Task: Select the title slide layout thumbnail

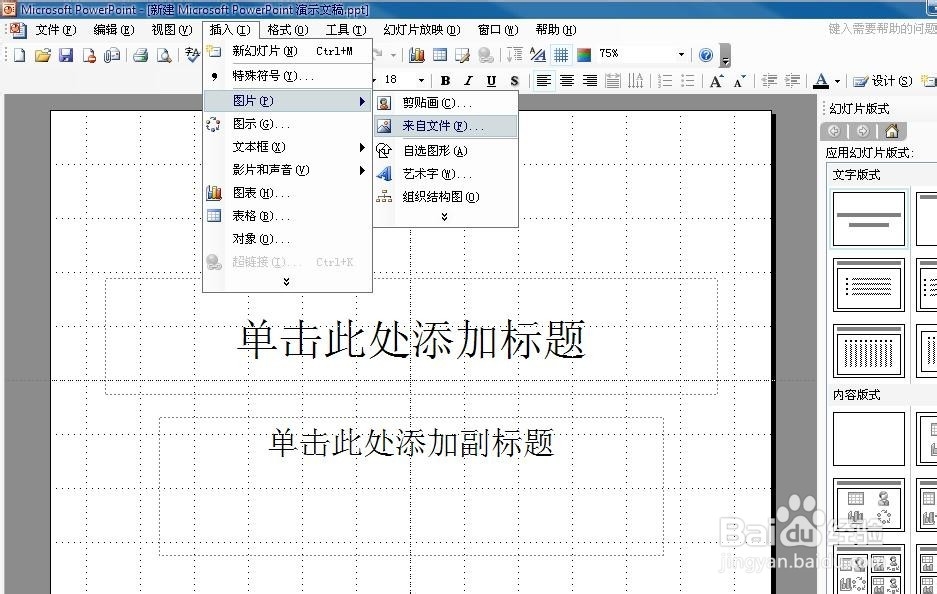Action: click(x=869, y=219)
